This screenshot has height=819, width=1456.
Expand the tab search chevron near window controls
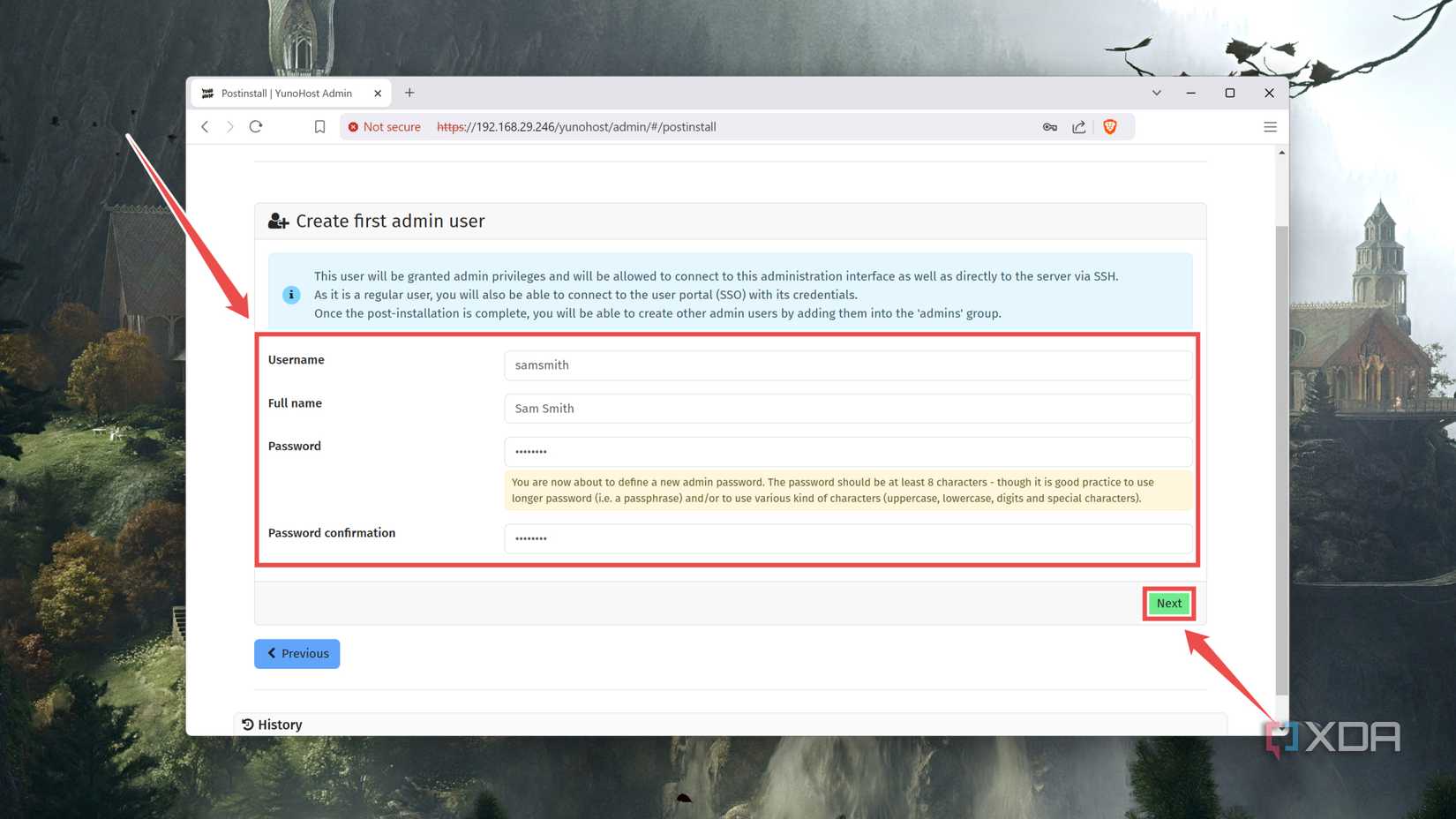click(x=1156, y=93)
